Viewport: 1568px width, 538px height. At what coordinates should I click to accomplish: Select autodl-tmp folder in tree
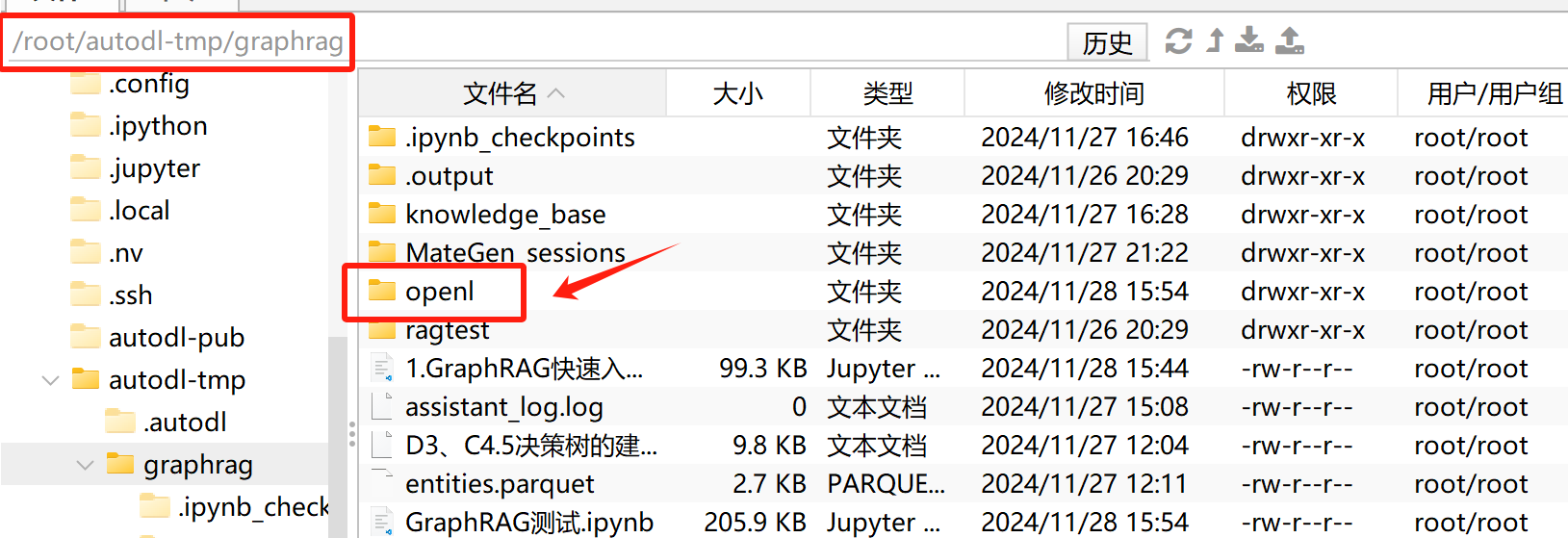click(x=177, y=380)
